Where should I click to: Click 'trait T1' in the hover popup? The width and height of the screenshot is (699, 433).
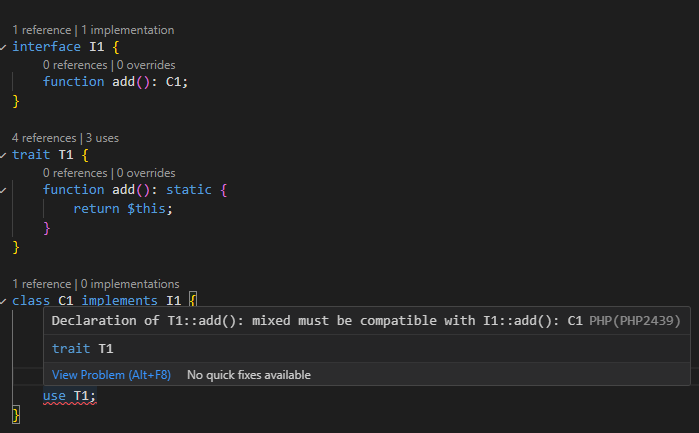82,348
